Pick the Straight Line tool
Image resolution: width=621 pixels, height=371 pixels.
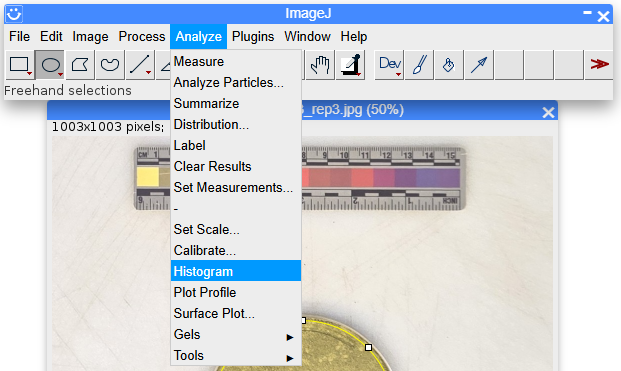click(140, 65)
